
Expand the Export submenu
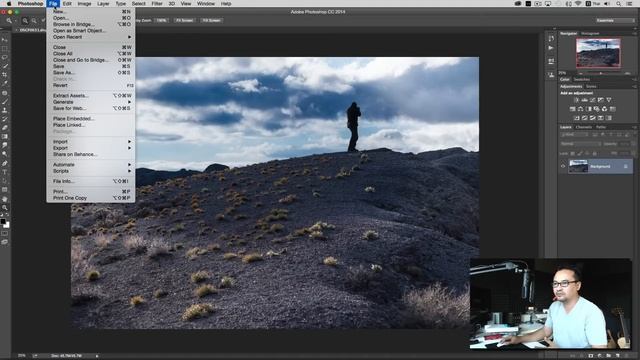click(91, 148)
